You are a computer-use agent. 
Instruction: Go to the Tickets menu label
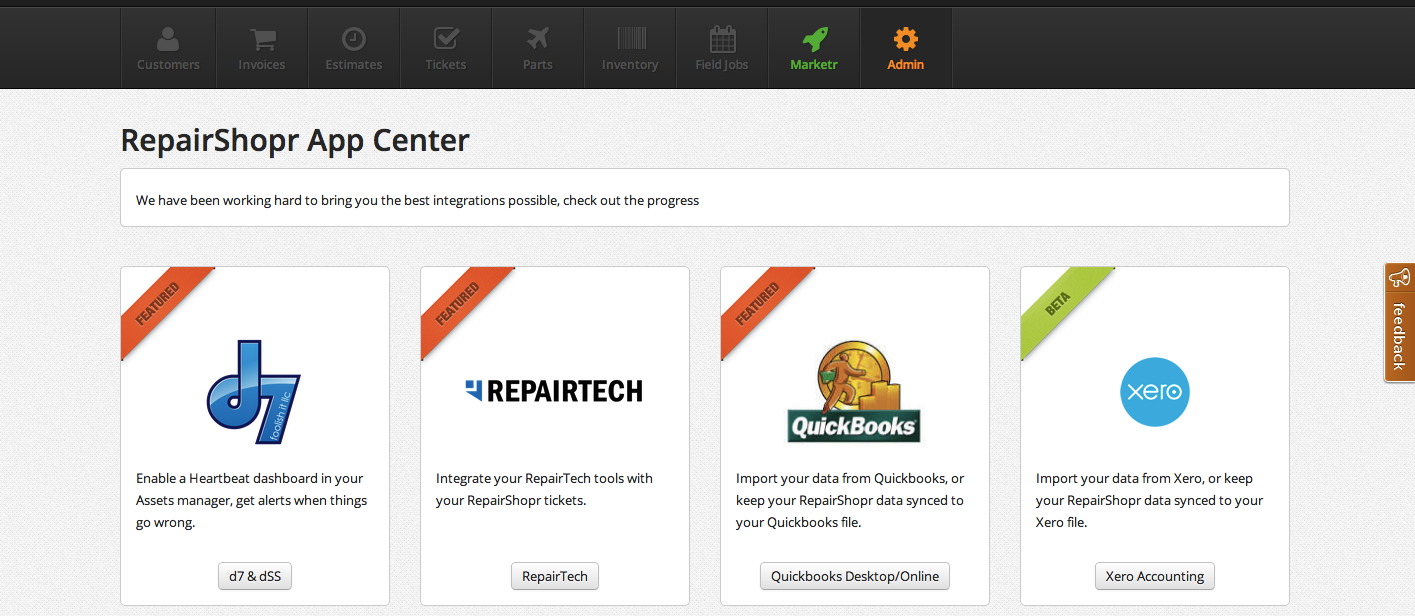[446, 65]
